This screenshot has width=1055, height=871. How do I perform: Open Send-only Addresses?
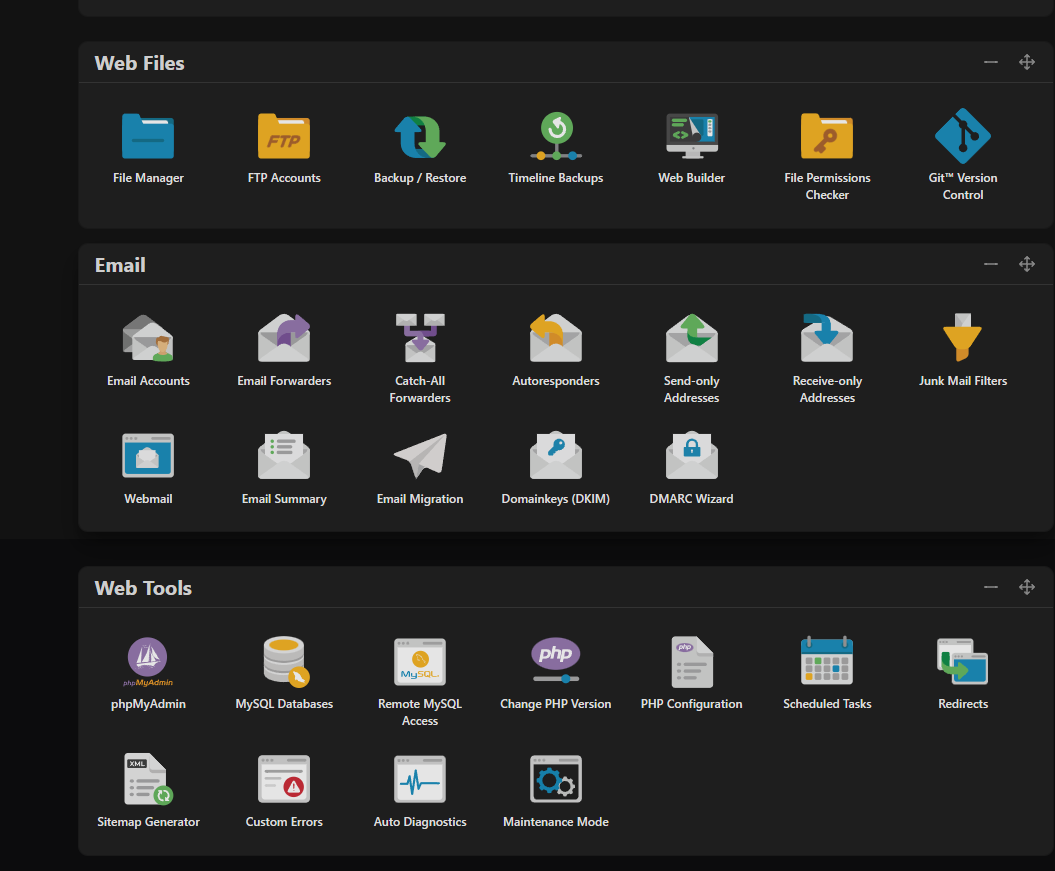click(692, 338)
